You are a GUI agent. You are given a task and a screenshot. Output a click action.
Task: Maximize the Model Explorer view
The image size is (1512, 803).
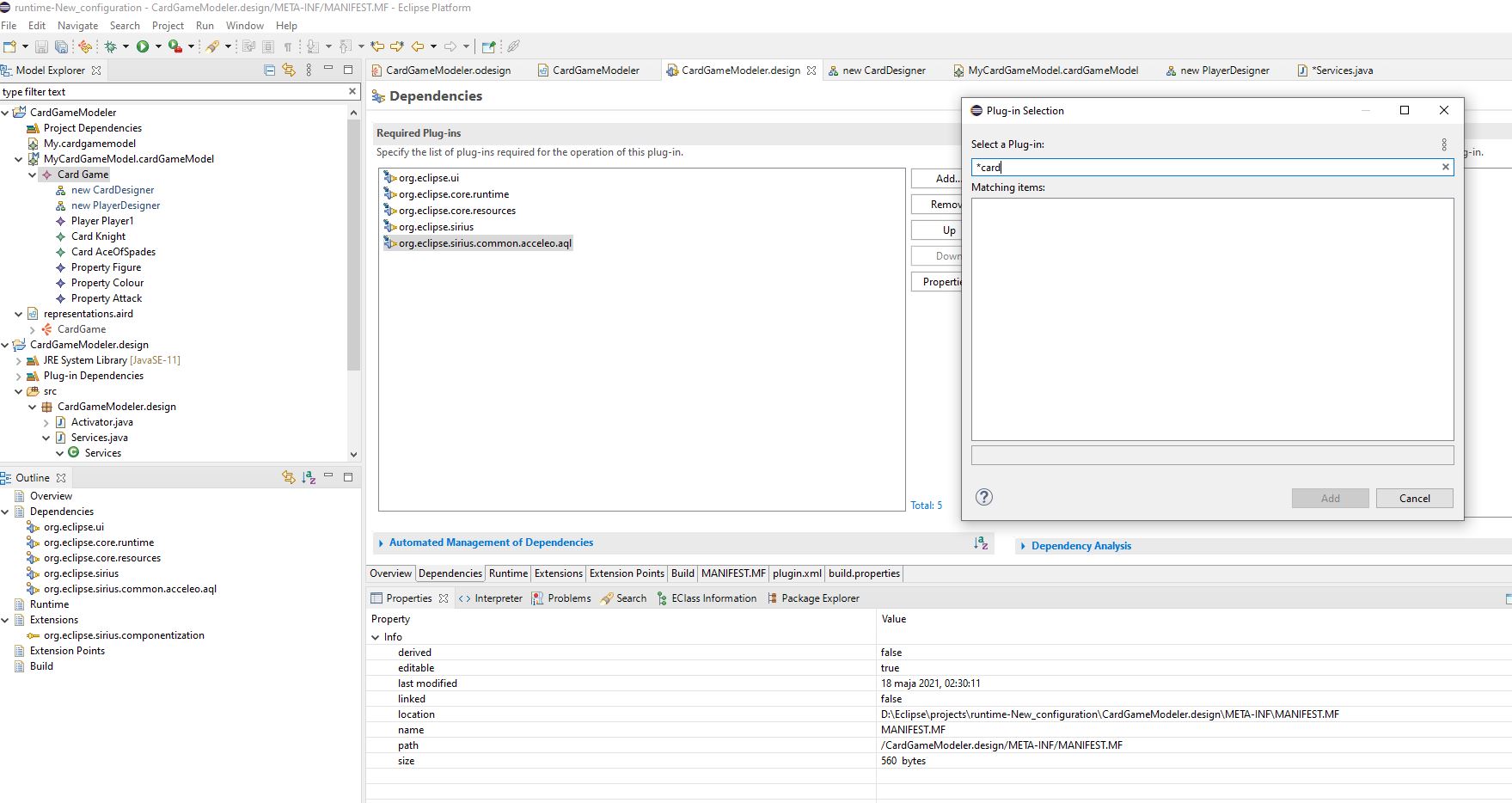[x=348, y=69]
